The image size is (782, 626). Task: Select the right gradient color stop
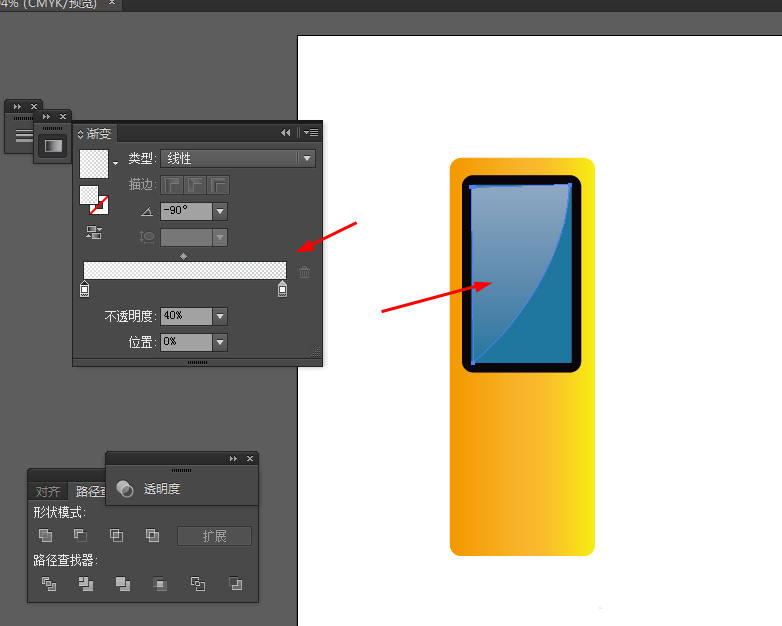(x=282, y=289)
